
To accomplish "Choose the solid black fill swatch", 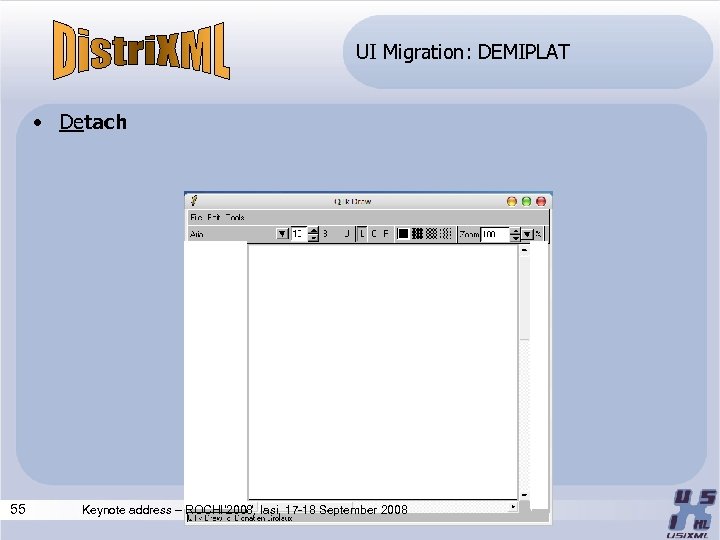I will [x=403, y=234].
